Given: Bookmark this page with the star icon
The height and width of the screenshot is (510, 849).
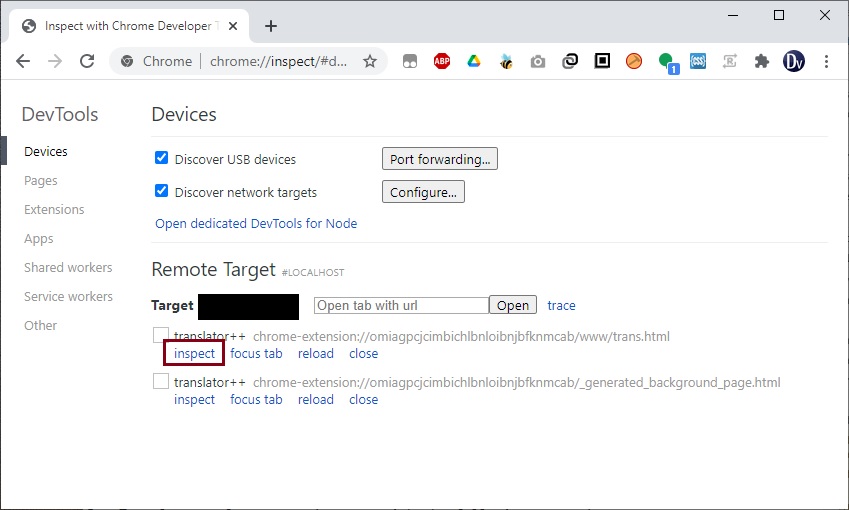Looking at the screenshot, I should pyautogui.click(x=370, y=61).
